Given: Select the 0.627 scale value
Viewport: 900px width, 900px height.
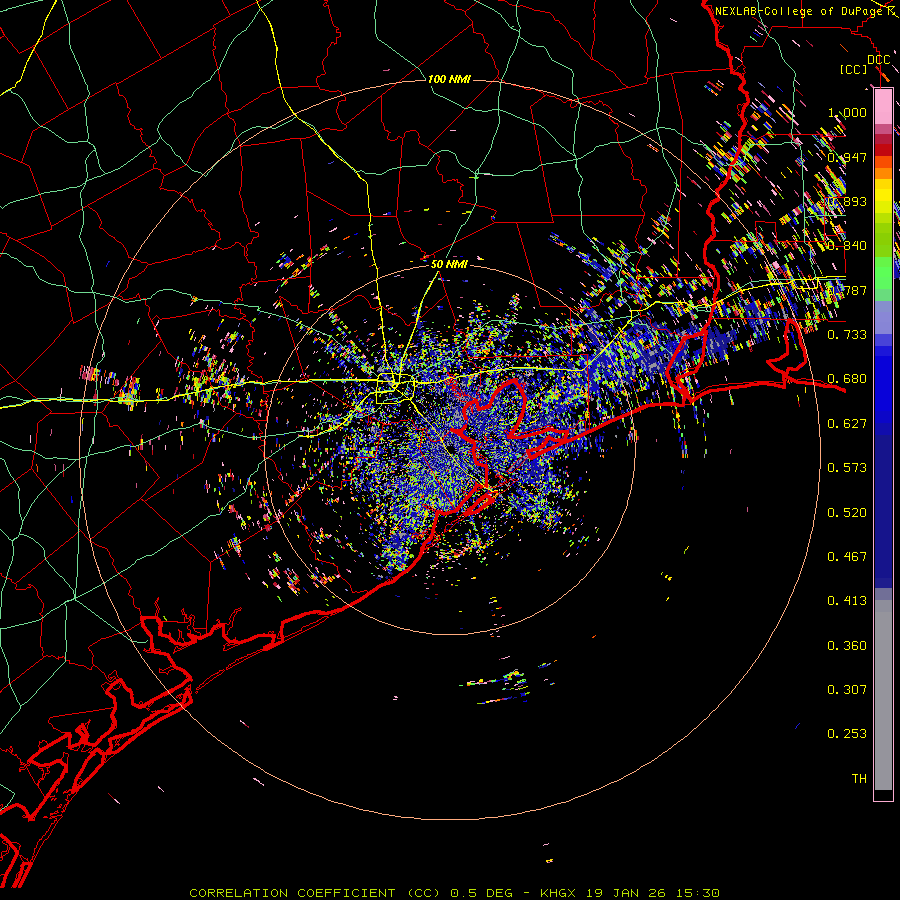Looking at the screenshot, I should pos(847,423).
